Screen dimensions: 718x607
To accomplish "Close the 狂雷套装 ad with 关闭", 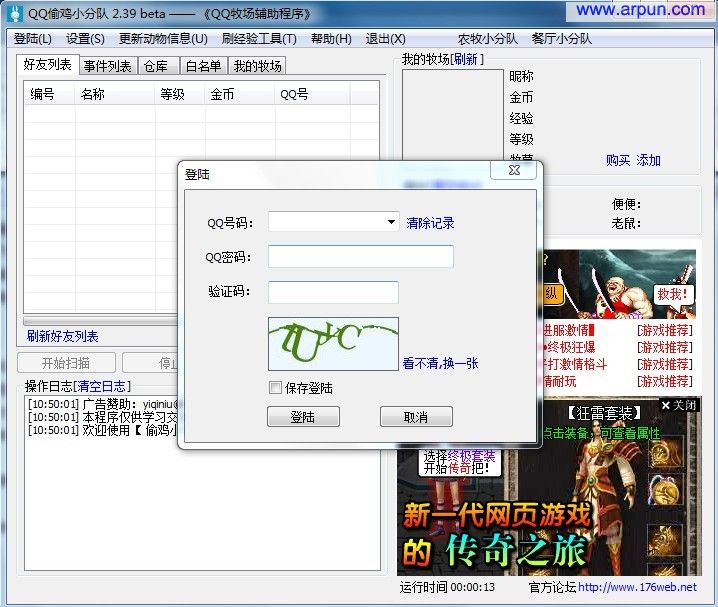I will [x=679, y=405].
